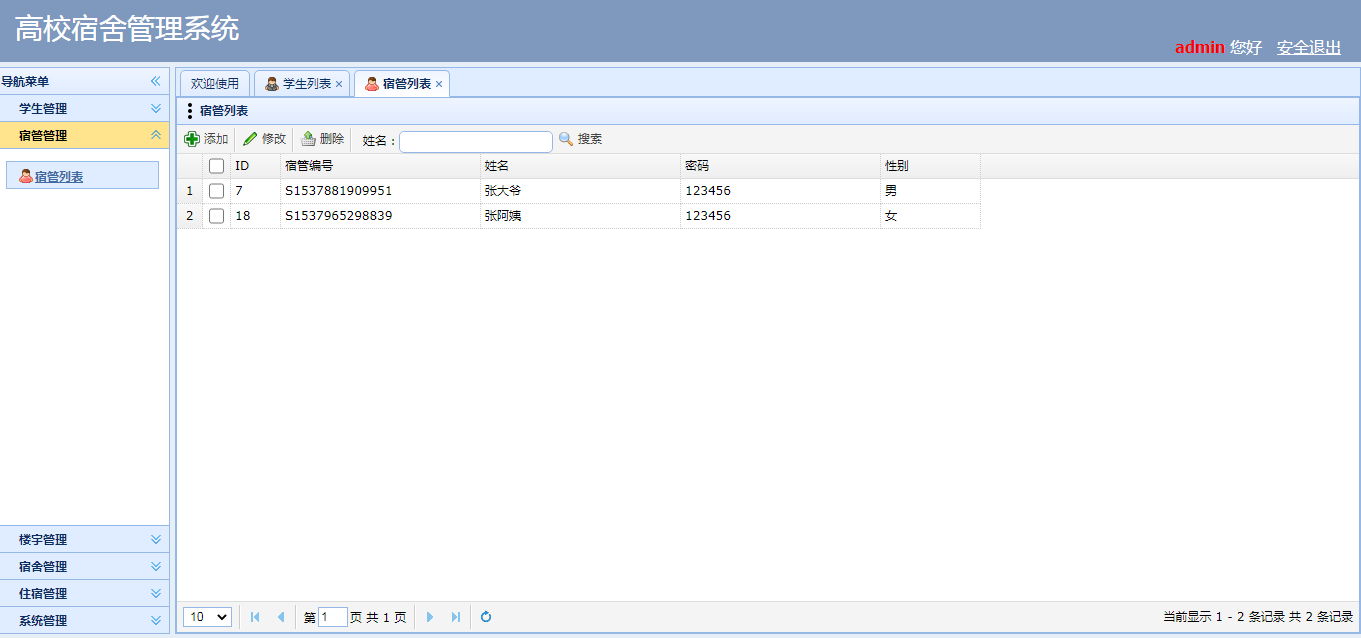This screenshot has height=638, width=1361.
Task: Click the green Add (添加) icon
Action: 192,139
